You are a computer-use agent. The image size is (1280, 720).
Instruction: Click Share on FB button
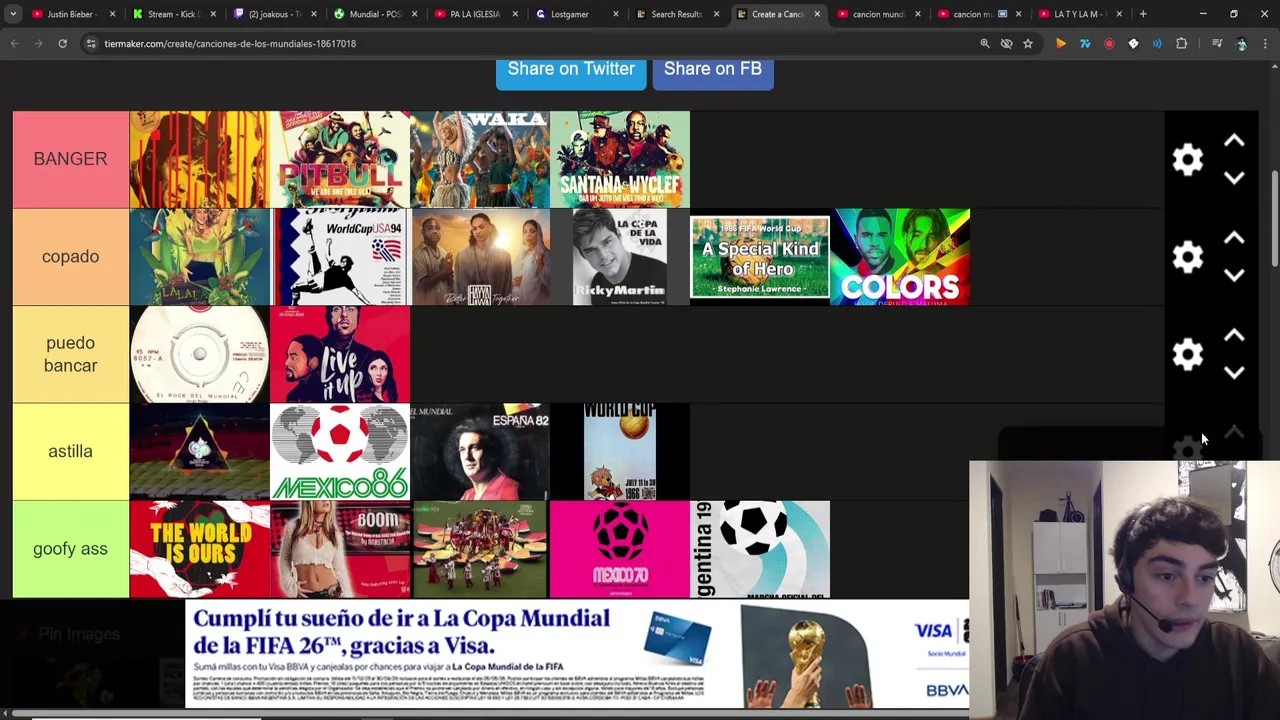[x=713, y=70]
